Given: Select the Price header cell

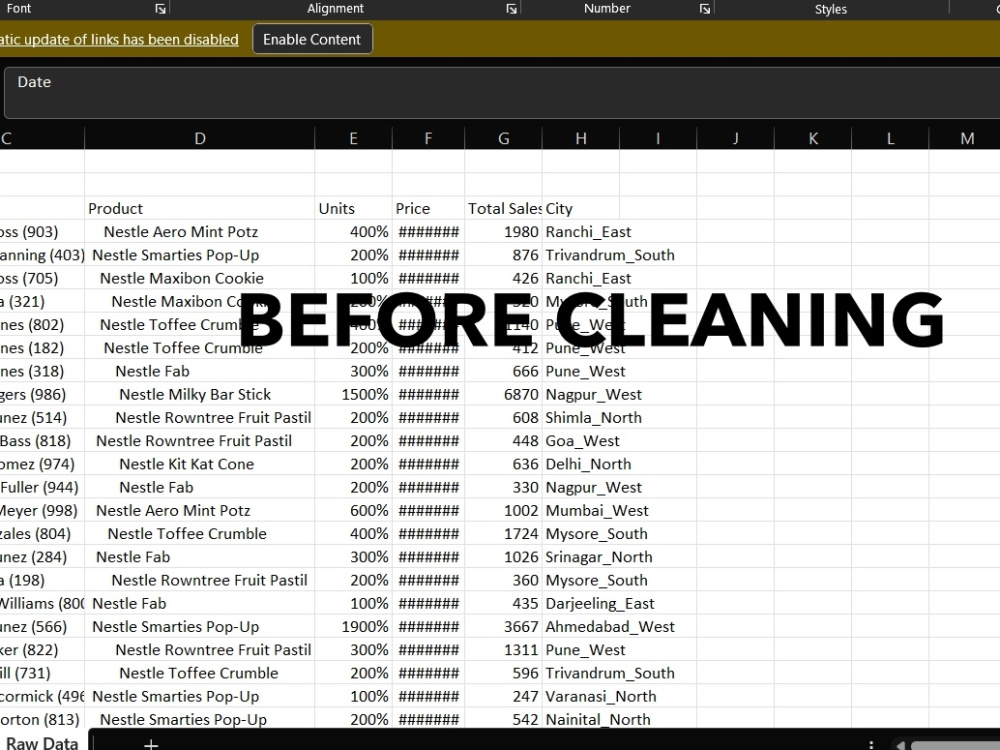Looking at the screenshot, I should click(x=429, y=209).
